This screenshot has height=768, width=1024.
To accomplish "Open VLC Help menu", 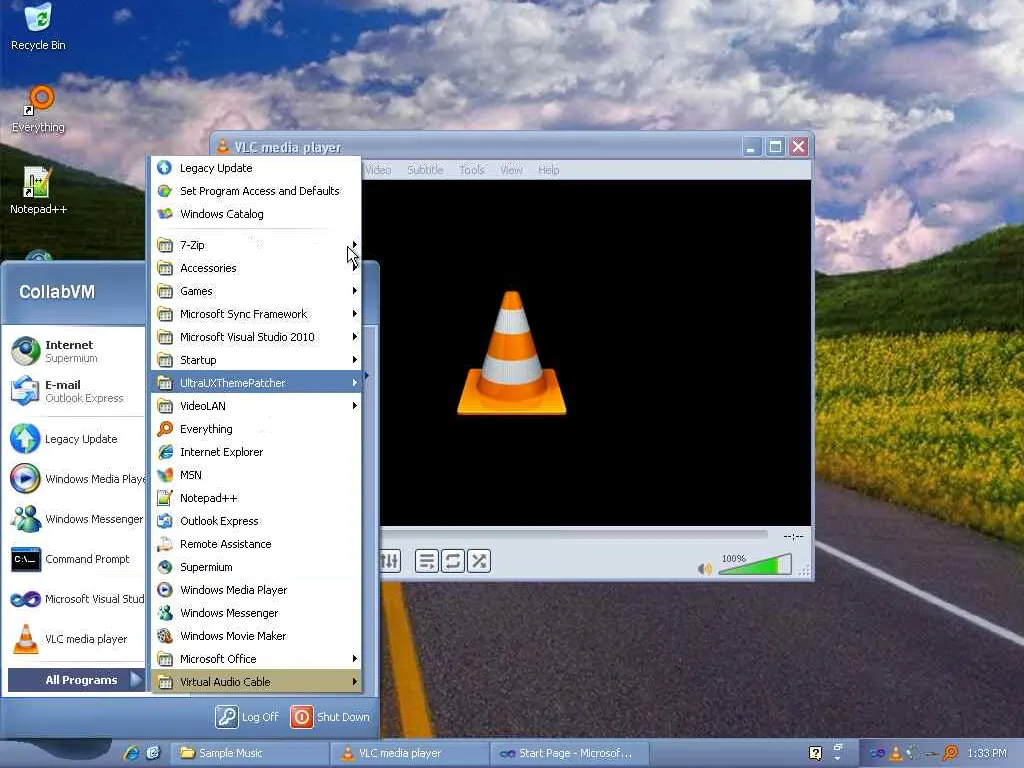I will point(549,170).
